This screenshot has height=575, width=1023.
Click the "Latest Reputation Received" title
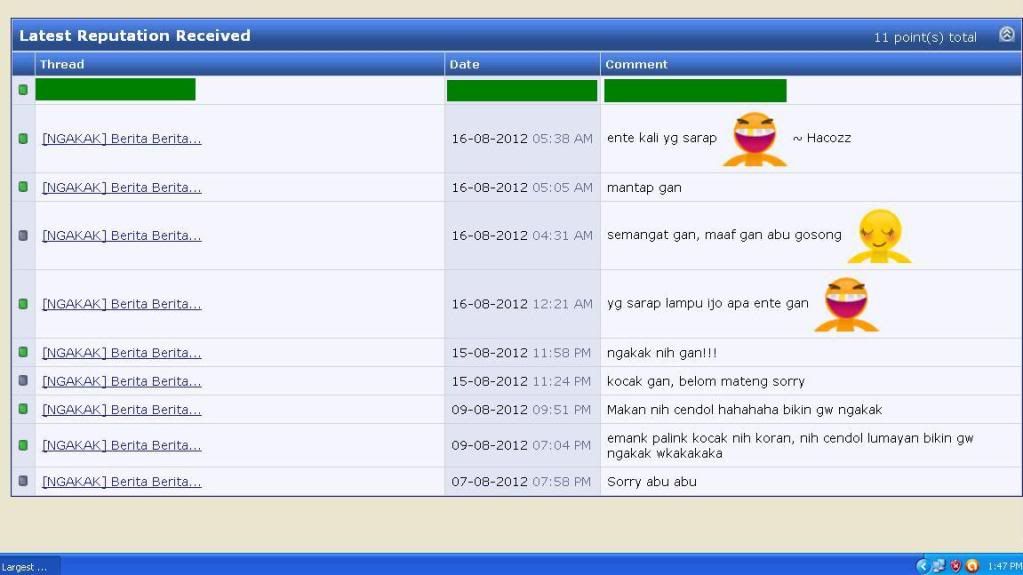[x=134, y=35]
